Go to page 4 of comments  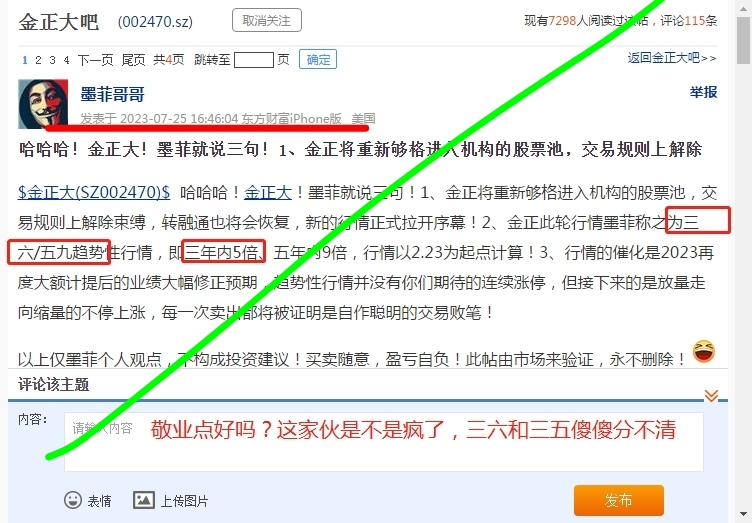66,60
